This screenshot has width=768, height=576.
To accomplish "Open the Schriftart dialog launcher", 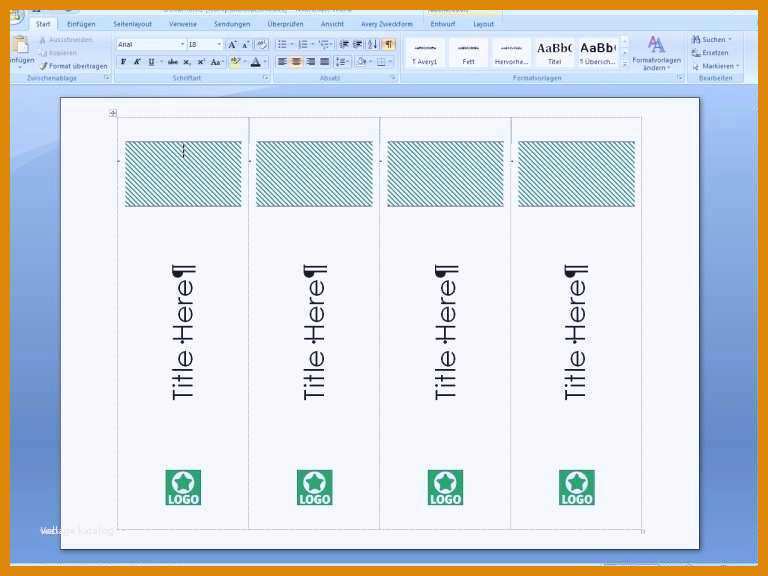I will [265, 78].
